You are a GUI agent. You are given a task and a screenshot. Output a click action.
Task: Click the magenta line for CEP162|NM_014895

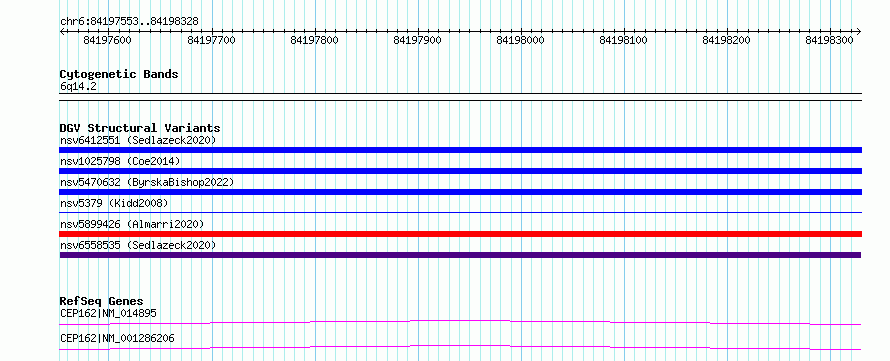click(x=460, y=322)
